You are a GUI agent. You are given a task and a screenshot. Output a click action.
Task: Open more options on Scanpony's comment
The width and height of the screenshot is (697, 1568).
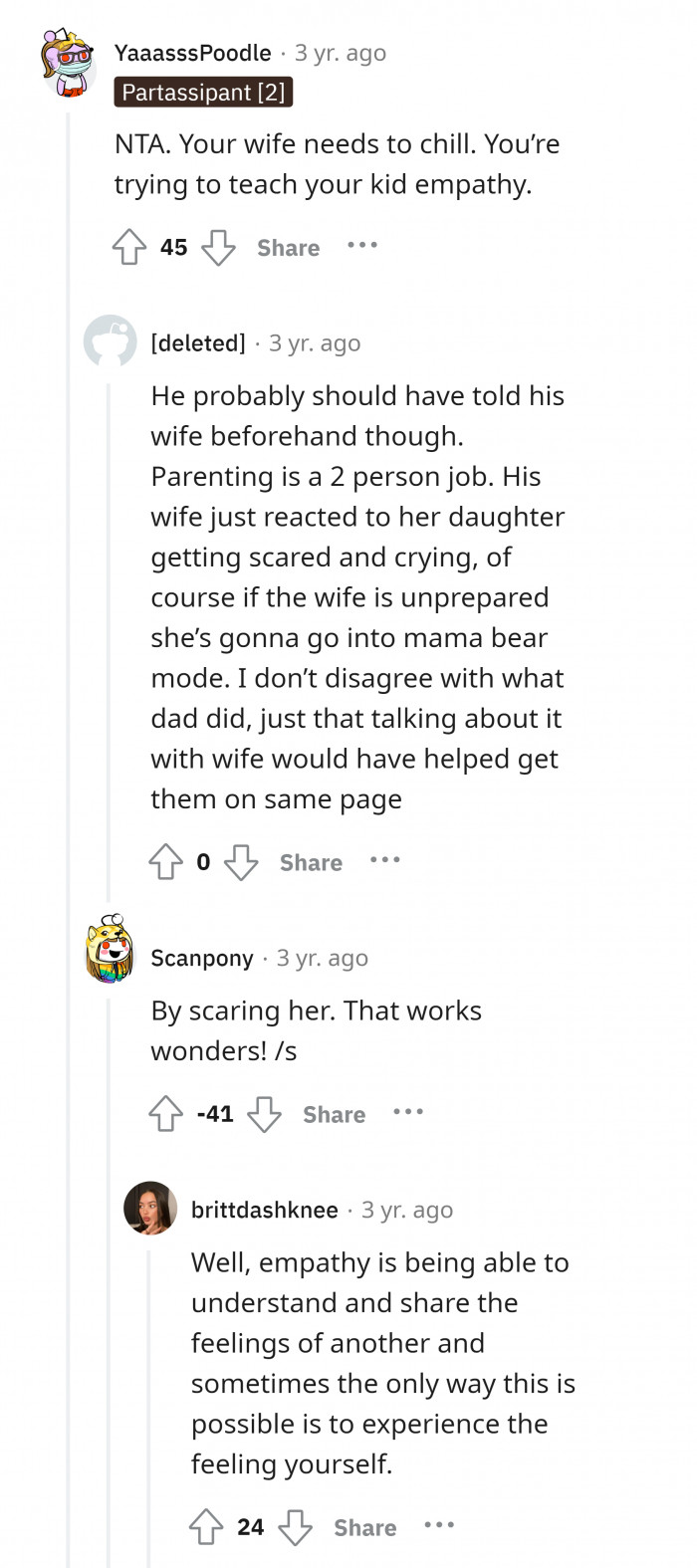tap(407, 1113)
